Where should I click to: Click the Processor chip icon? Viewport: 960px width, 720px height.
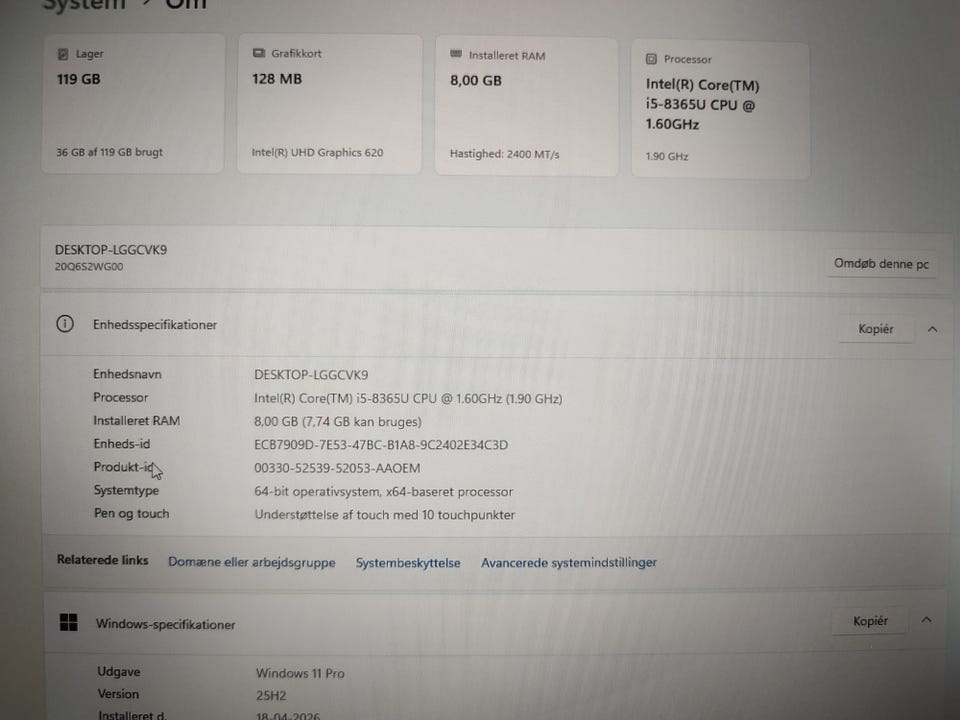tap(651, 59)
